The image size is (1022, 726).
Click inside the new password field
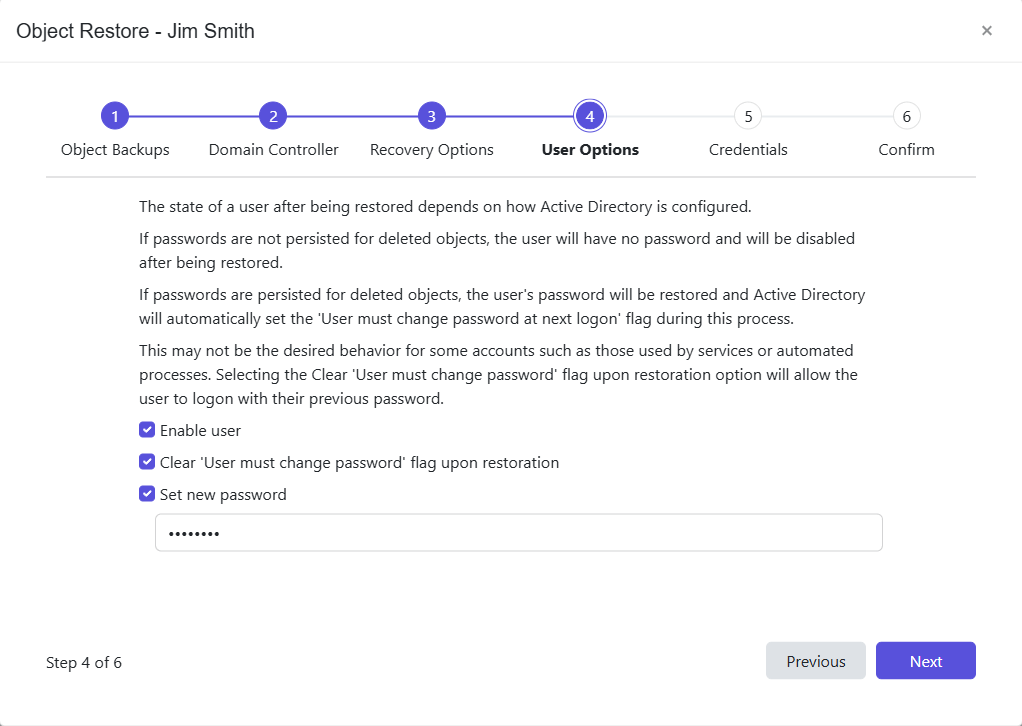click(518, 532)
